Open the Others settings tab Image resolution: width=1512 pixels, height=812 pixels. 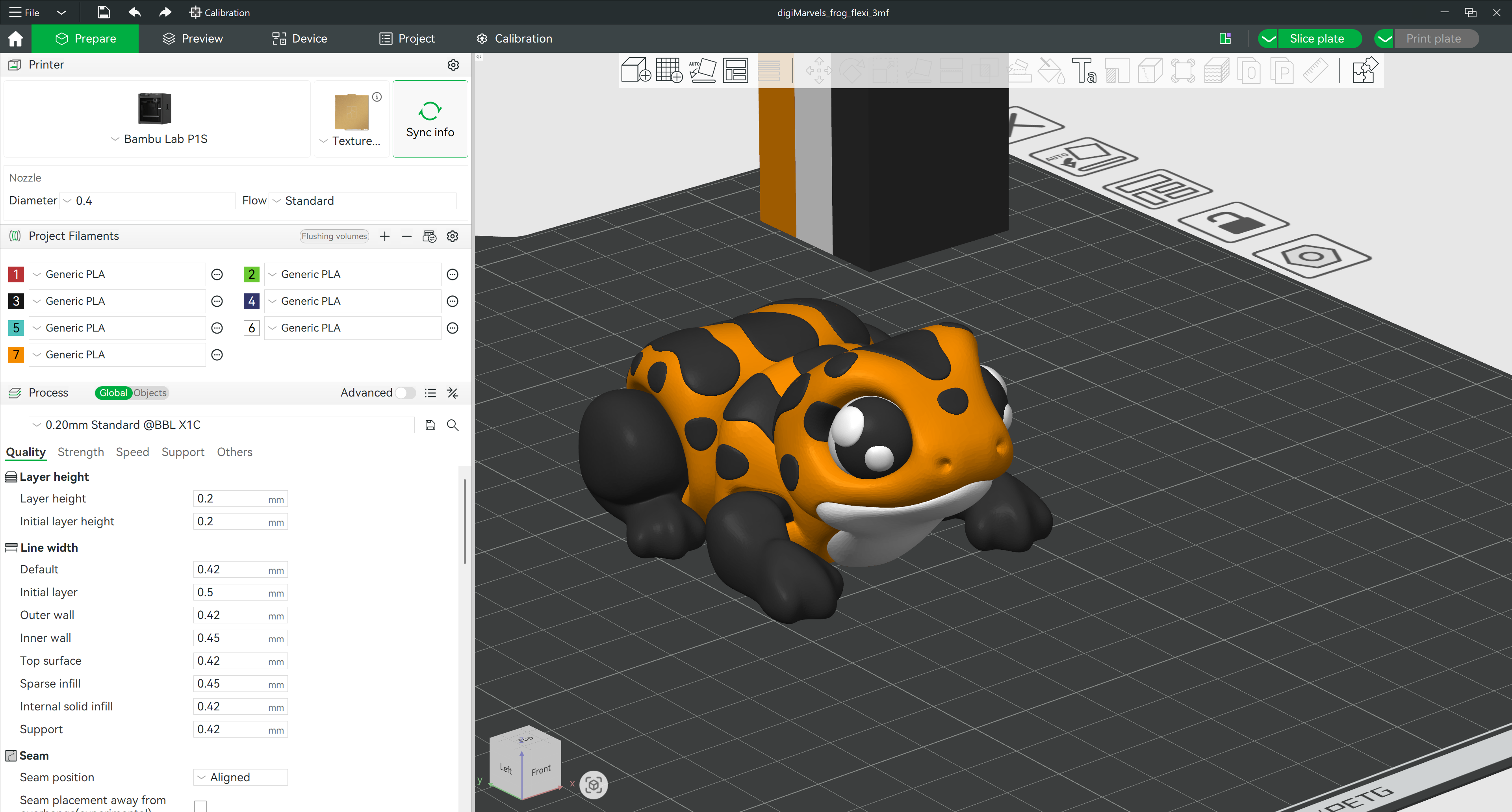234,452
